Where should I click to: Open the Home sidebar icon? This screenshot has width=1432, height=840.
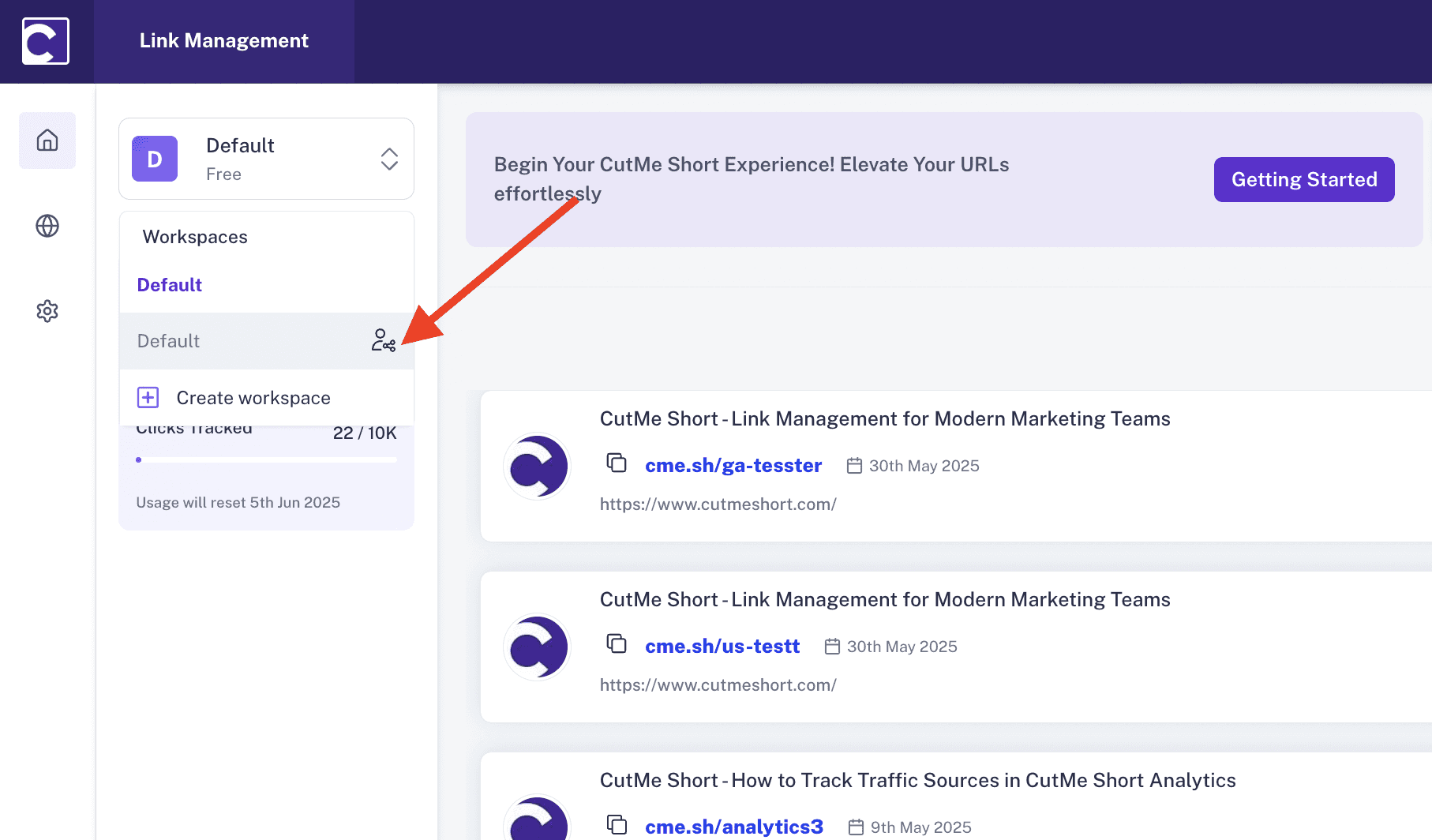click(47, 141)
